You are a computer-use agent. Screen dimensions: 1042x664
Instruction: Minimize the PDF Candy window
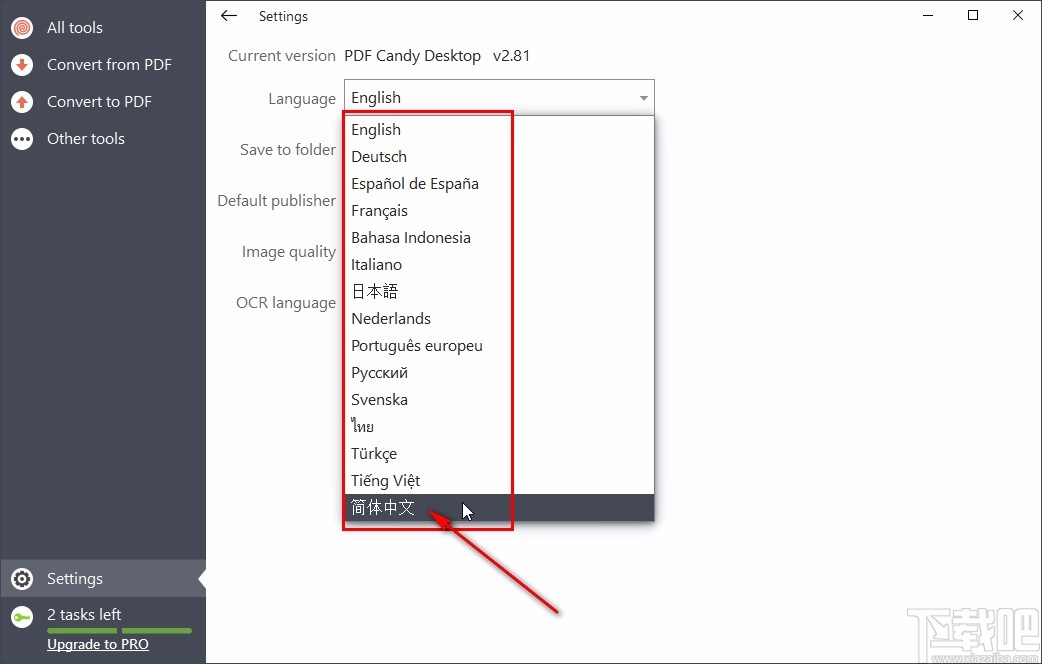pyautogui.click(x=928, y=15)
